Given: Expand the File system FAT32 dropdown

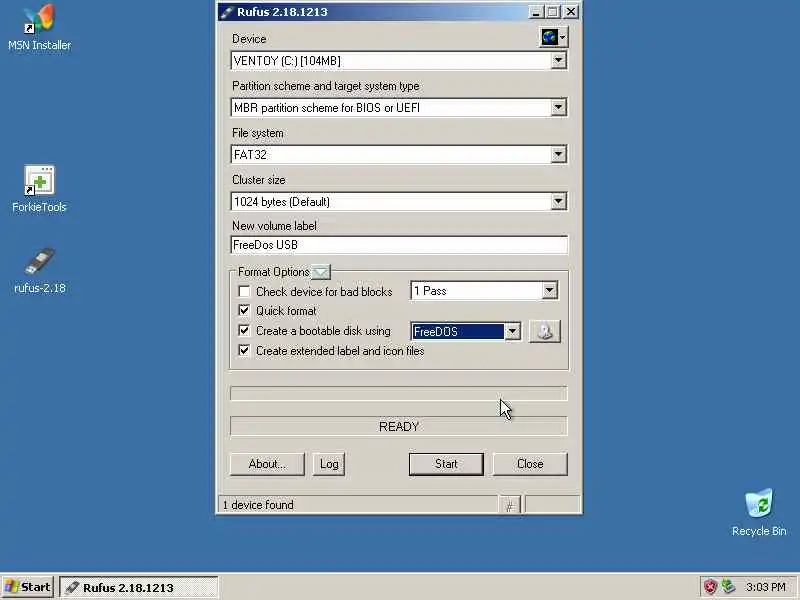Looking at the screenshot, I should pos(398,155).
